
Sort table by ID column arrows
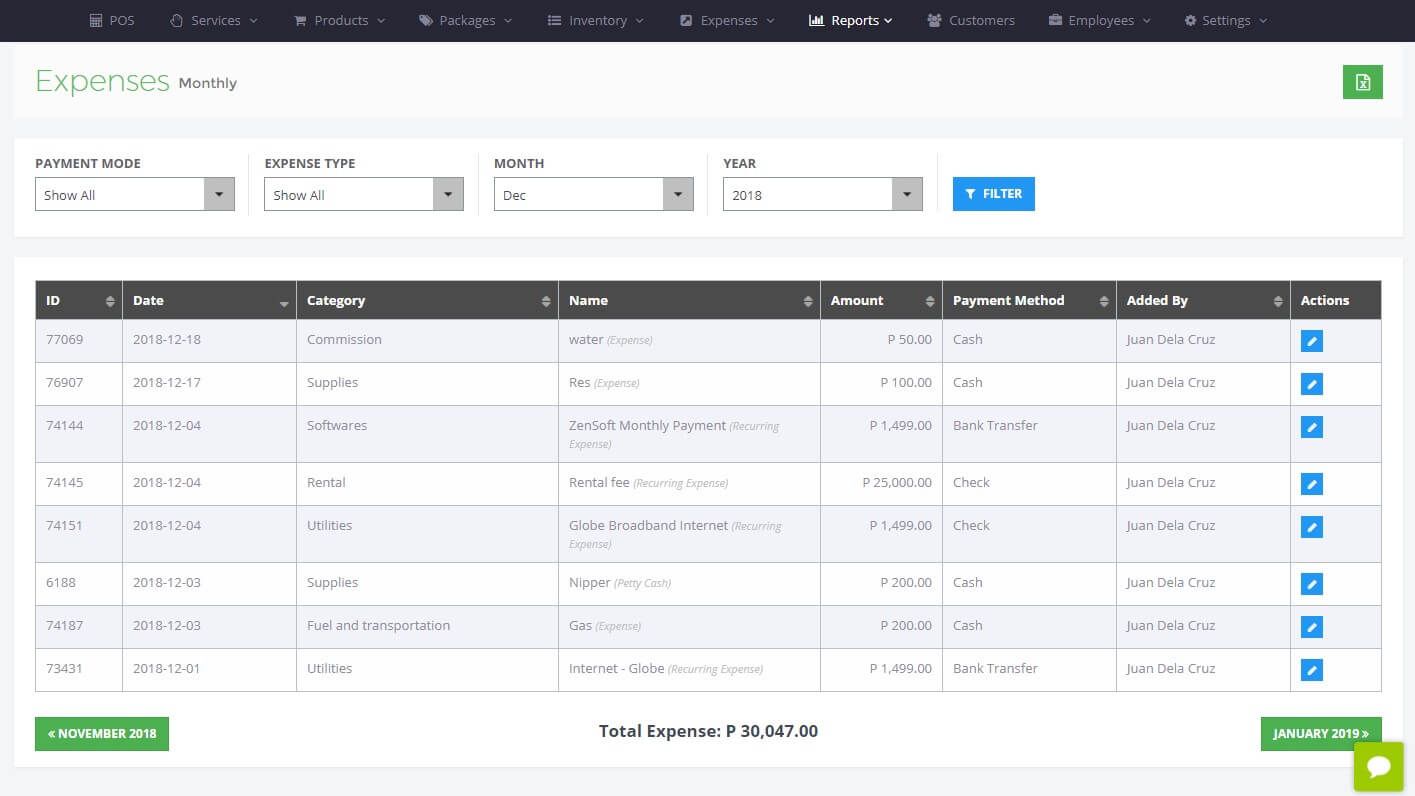pyautogui.click(x=110, y=301)
